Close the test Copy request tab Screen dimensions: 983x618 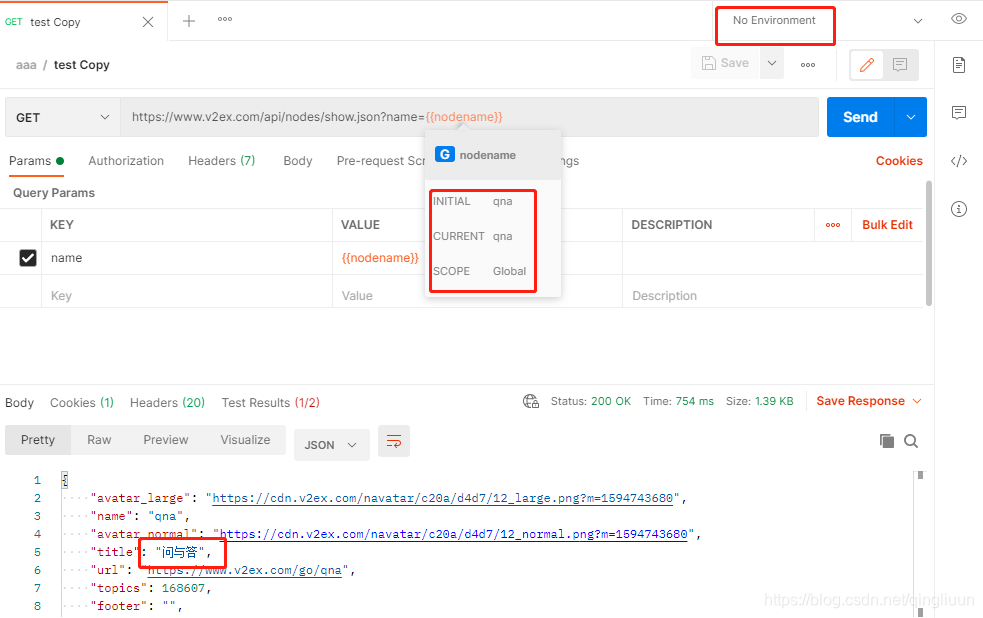148,22
